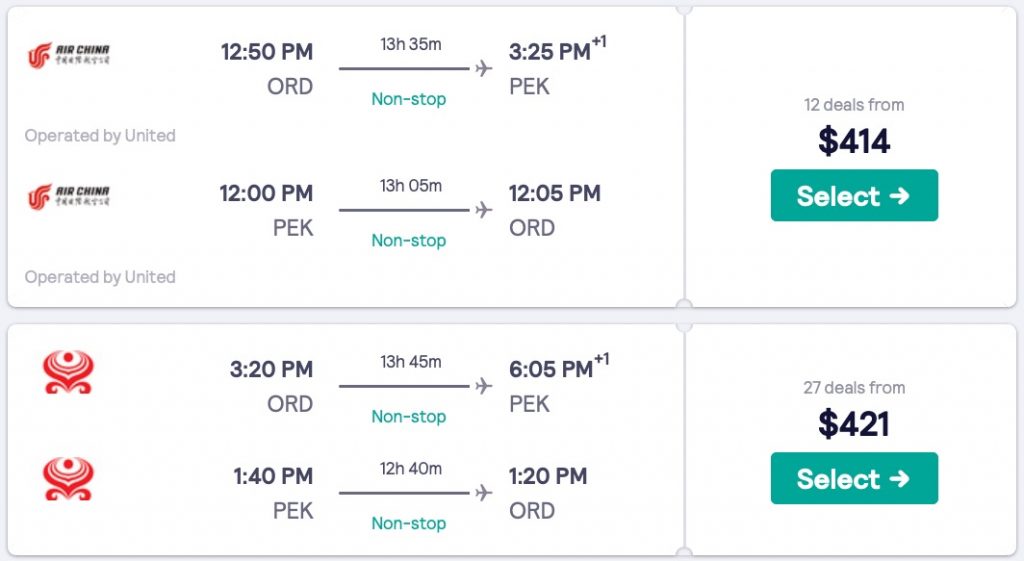Click the 1:40 PM PEK departure time

[273, 476]
